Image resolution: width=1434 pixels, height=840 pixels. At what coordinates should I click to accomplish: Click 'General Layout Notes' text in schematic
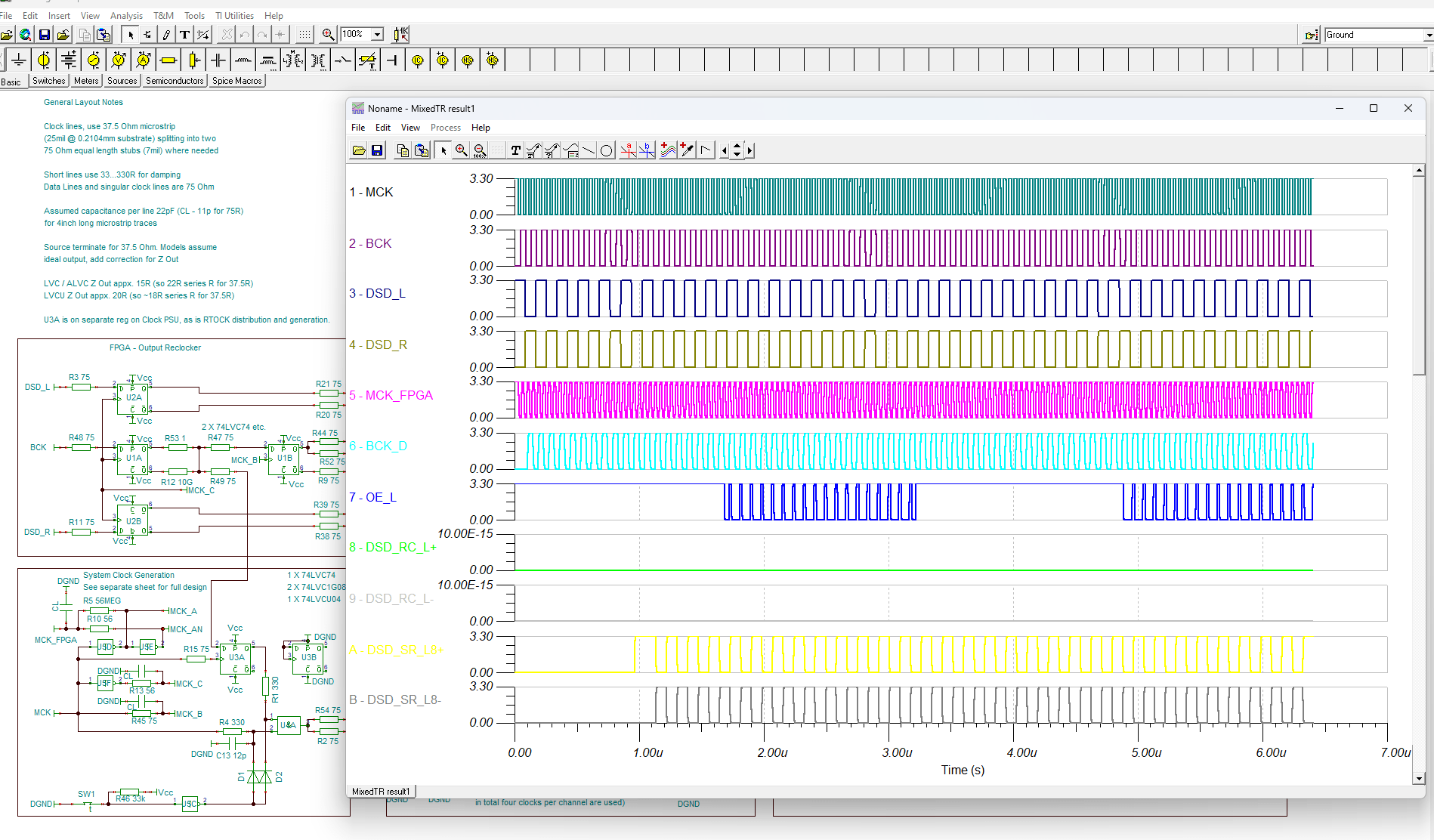pyautogui.click(x=83, y=102)
